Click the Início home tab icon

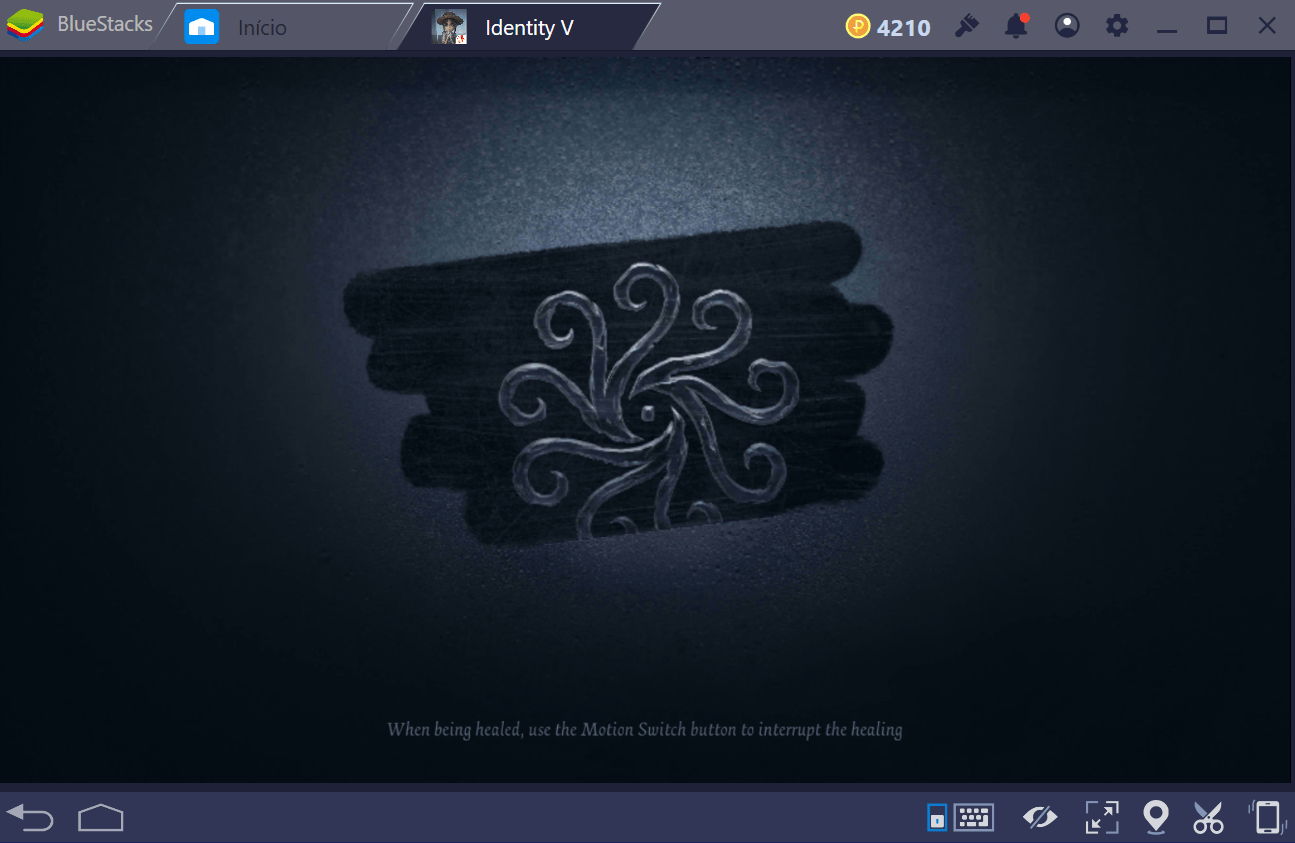tap(202, 27)
